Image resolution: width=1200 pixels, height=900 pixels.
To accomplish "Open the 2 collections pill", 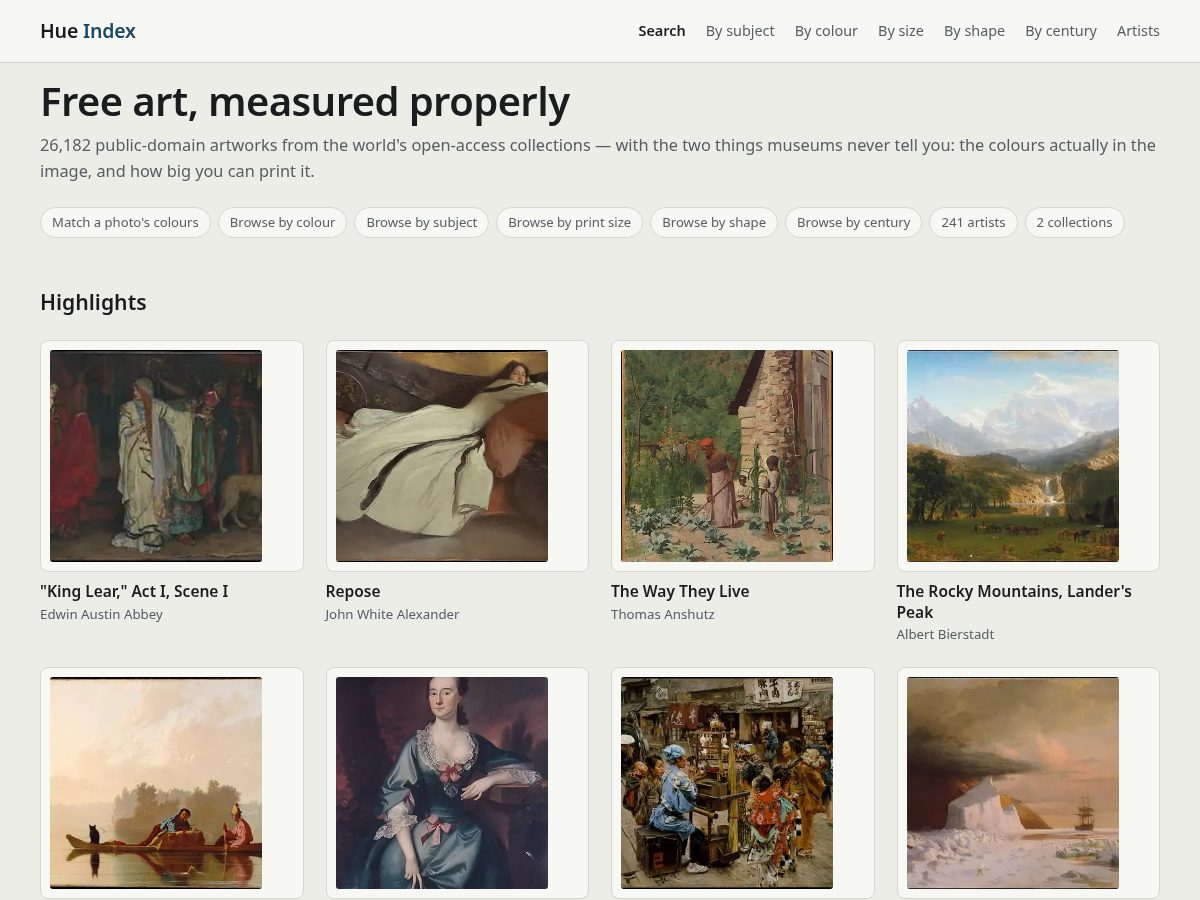I will pos(1074,222).
